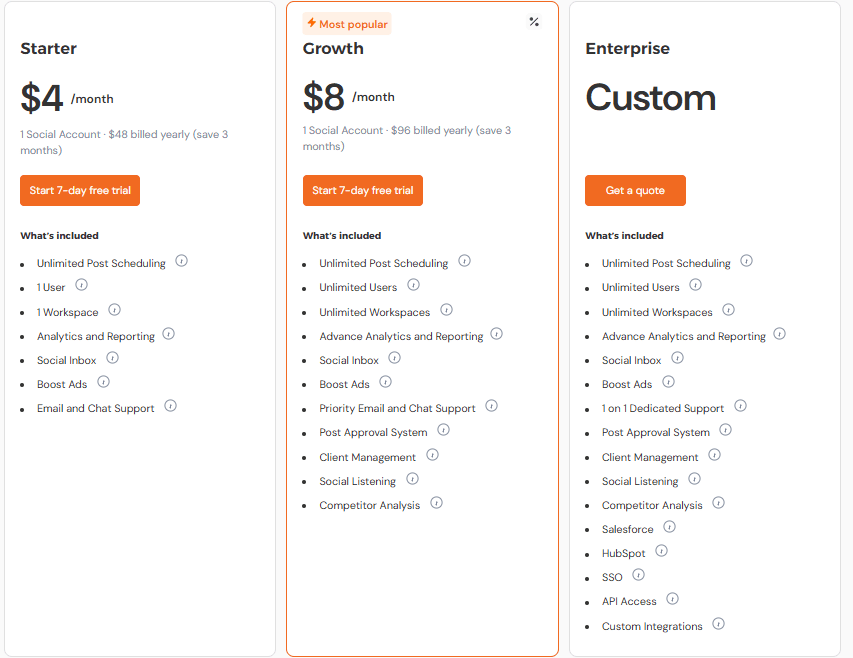Click the Most popular badge on Growth card

coord(346,22)
